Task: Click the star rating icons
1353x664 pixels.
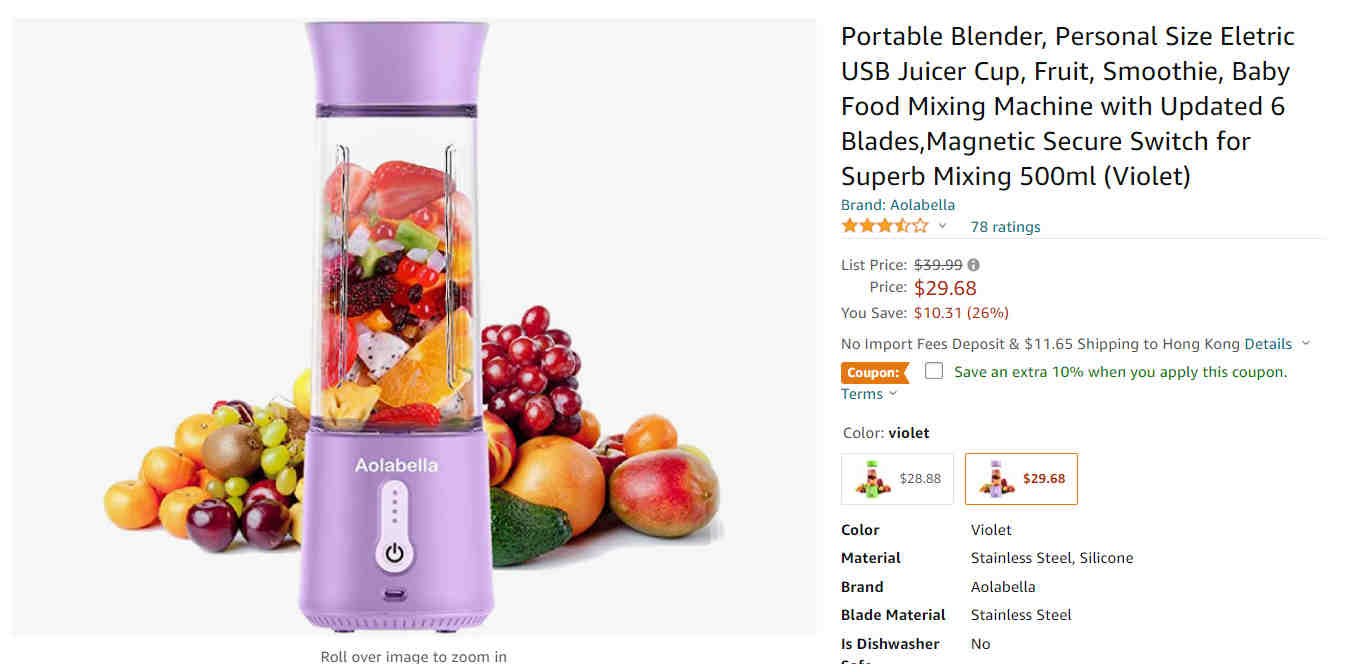Action: [885, 226]
